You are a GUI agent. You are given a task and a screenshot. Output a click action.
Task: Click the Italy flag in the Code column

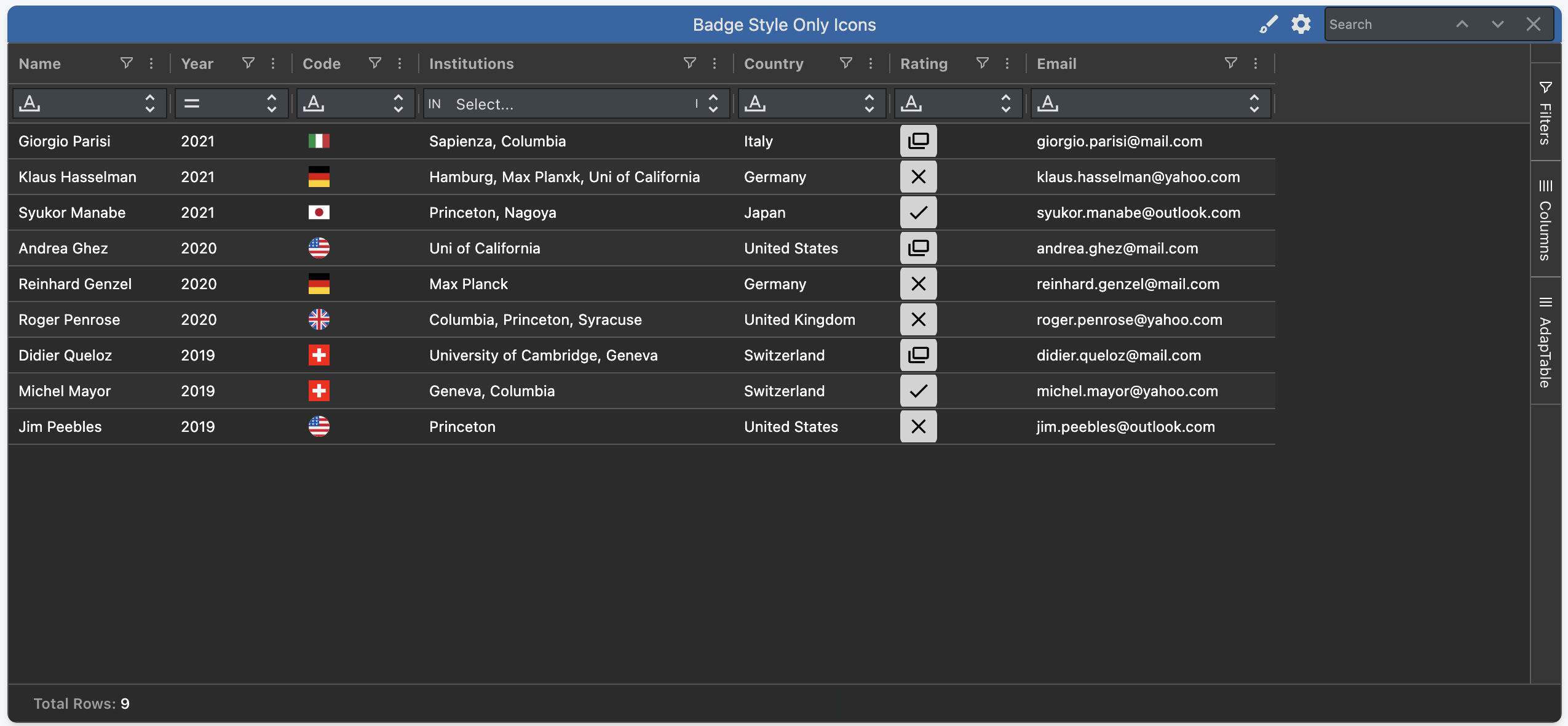tap(319, 141)
